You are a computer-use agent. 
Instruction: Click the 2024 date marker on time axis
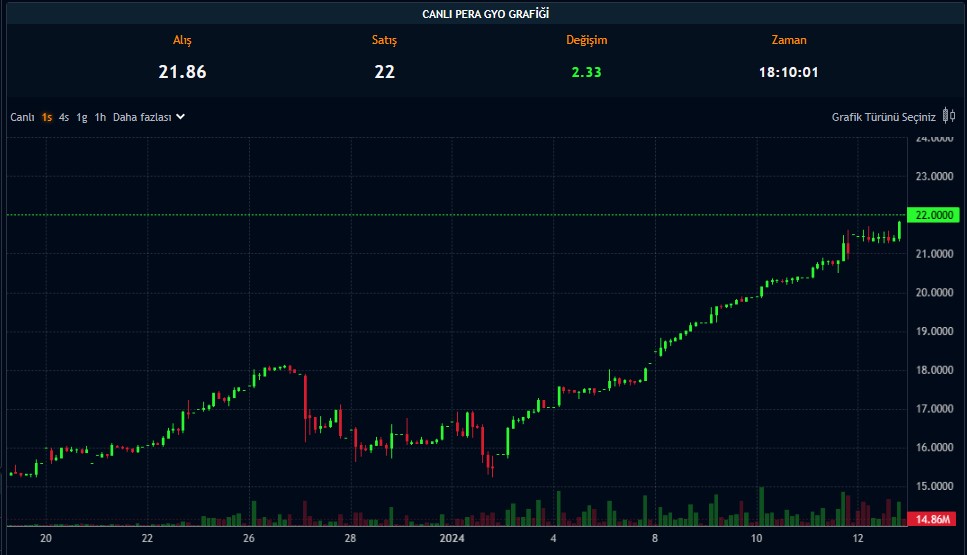tap(453, 538)
